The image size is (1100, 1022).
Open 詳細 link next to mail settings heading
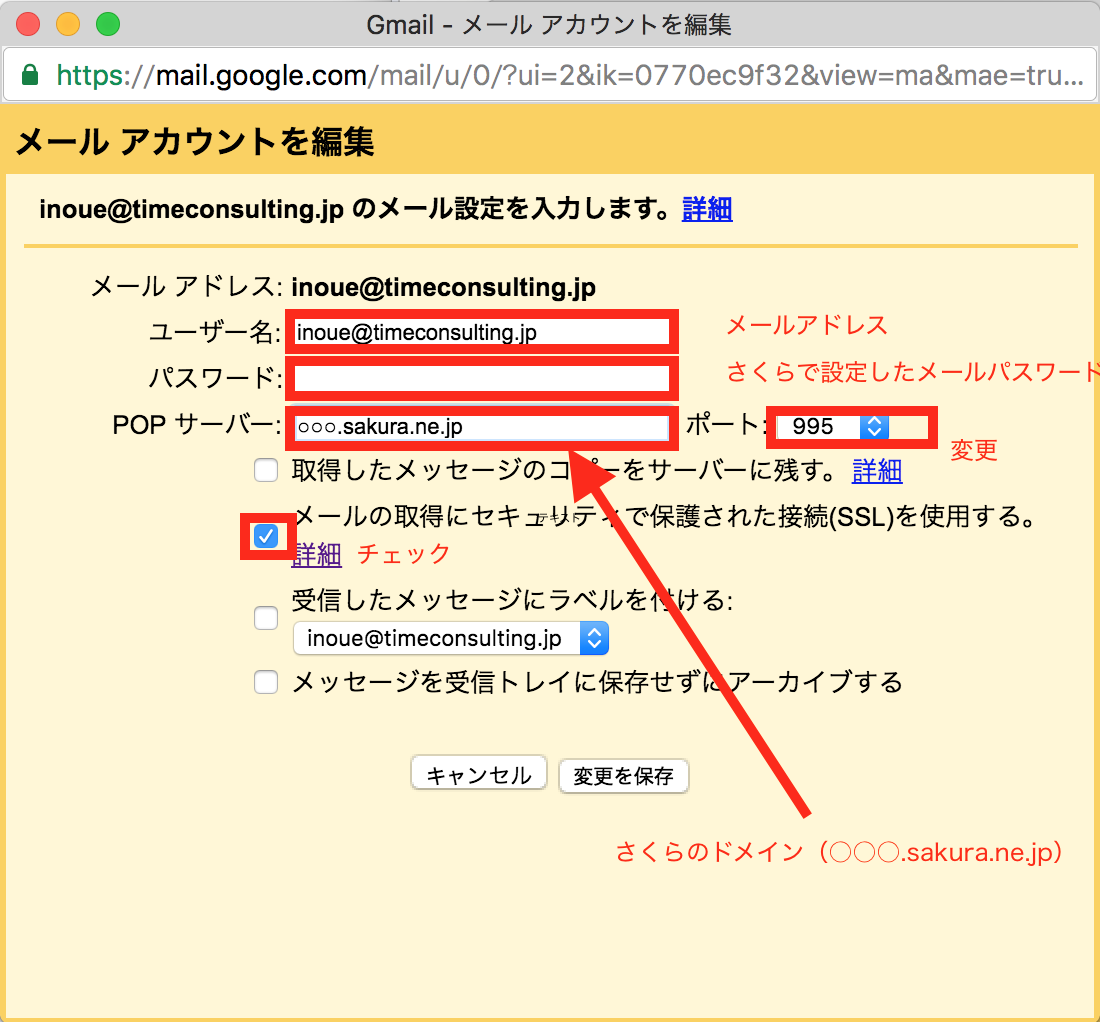(x=707, y=209)
